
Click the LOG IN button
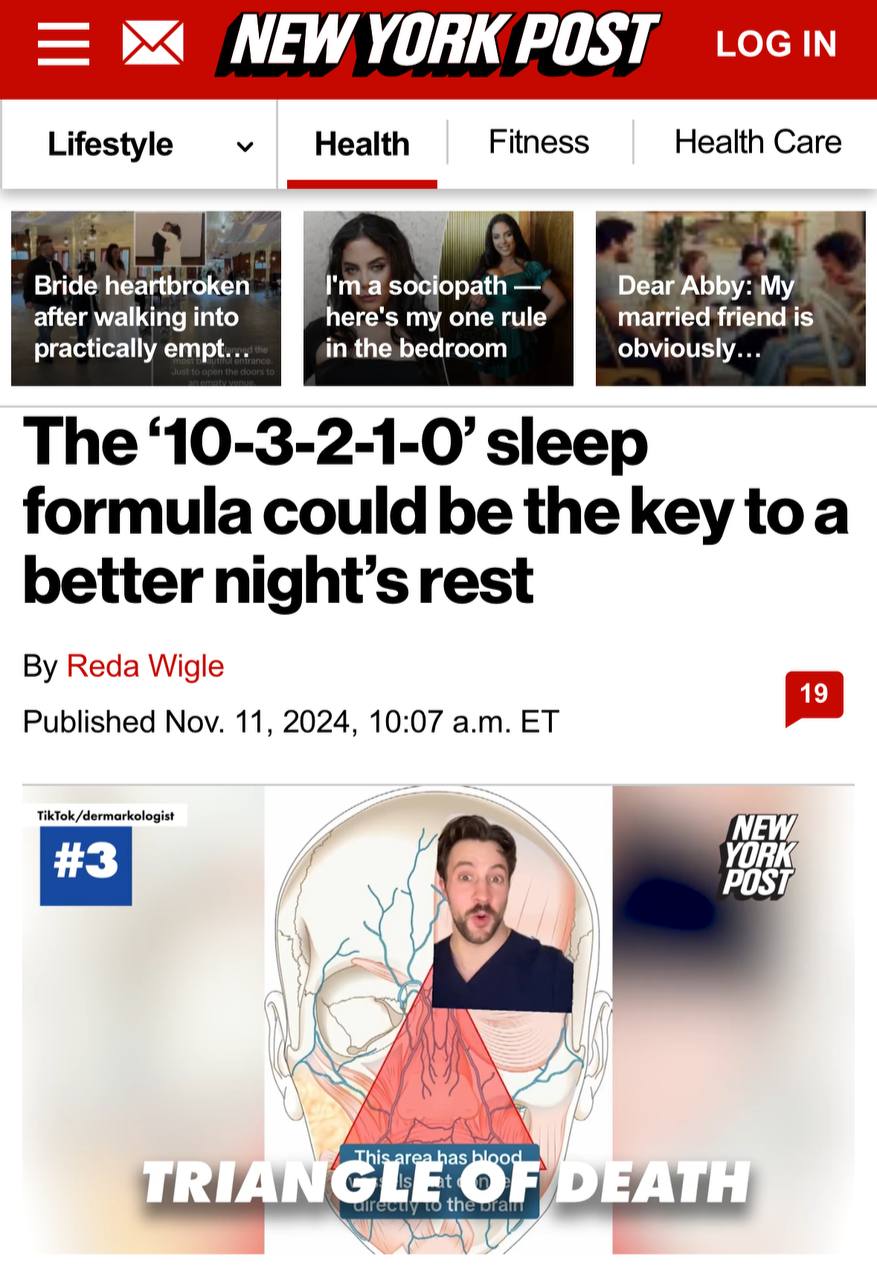[776, 44]
